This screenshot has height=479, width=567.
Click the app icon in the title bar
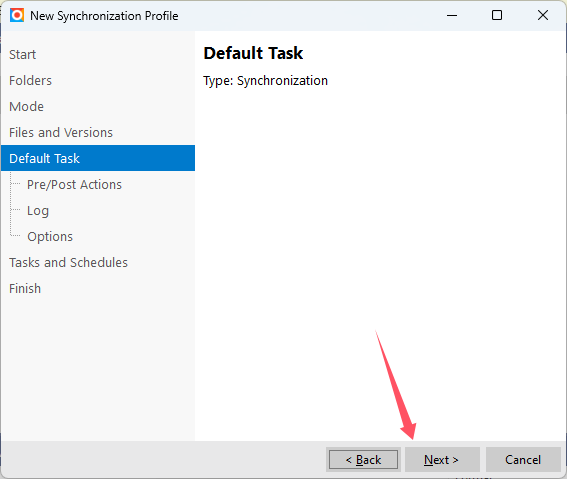[17, 15]
